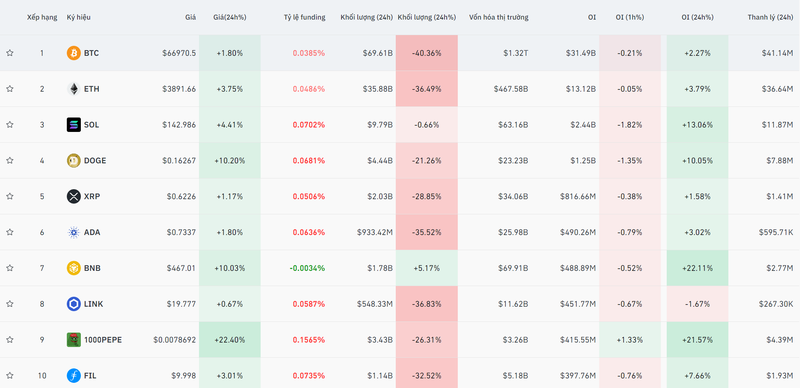Click the XRP logo icon

(73, 197)
